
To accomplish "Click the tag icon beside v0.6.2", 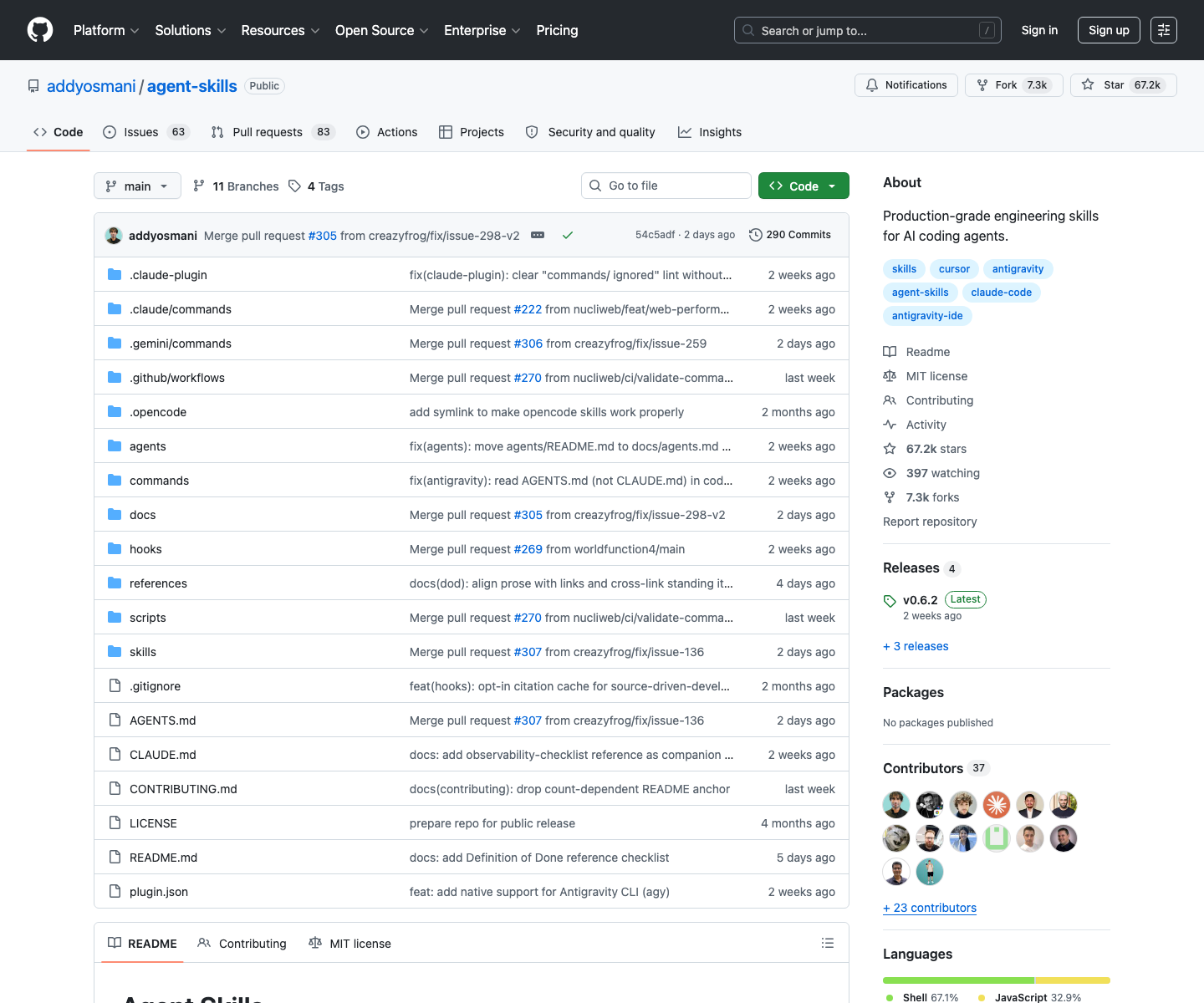I will click(890, 601).
